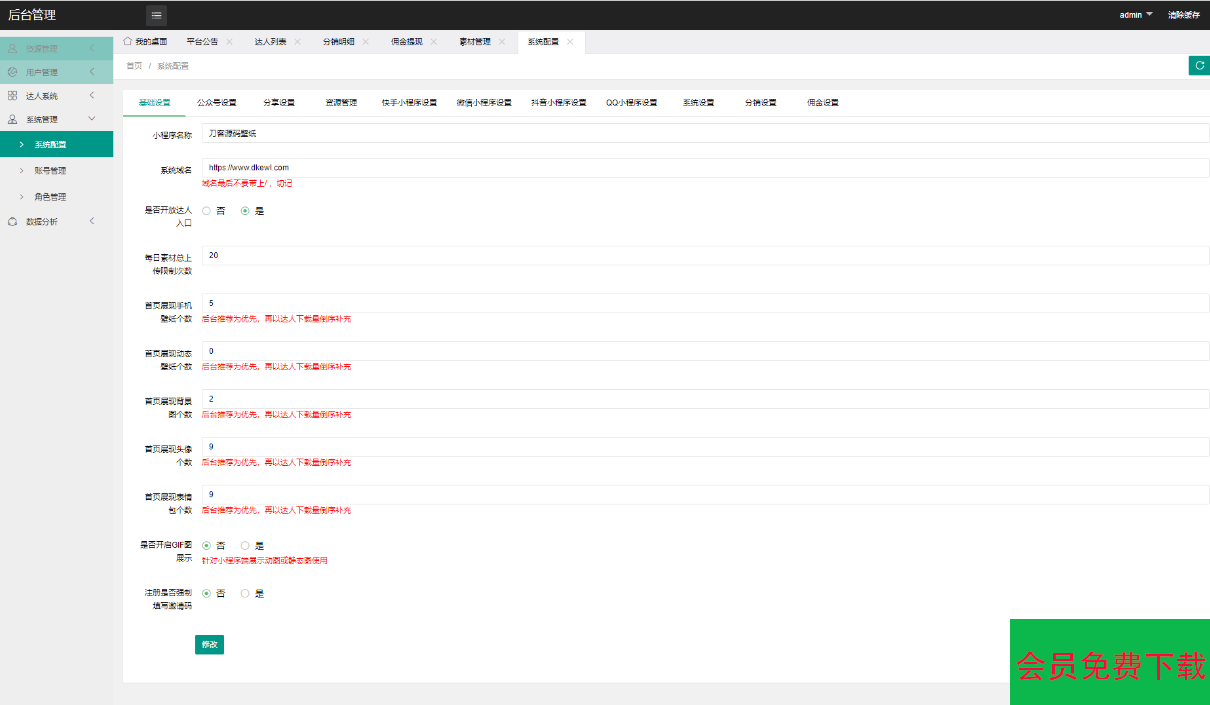The image size is (1210, 705).
Task: Collapse the 系统管理 menu chevron
Action: click(x=92, y=119)
